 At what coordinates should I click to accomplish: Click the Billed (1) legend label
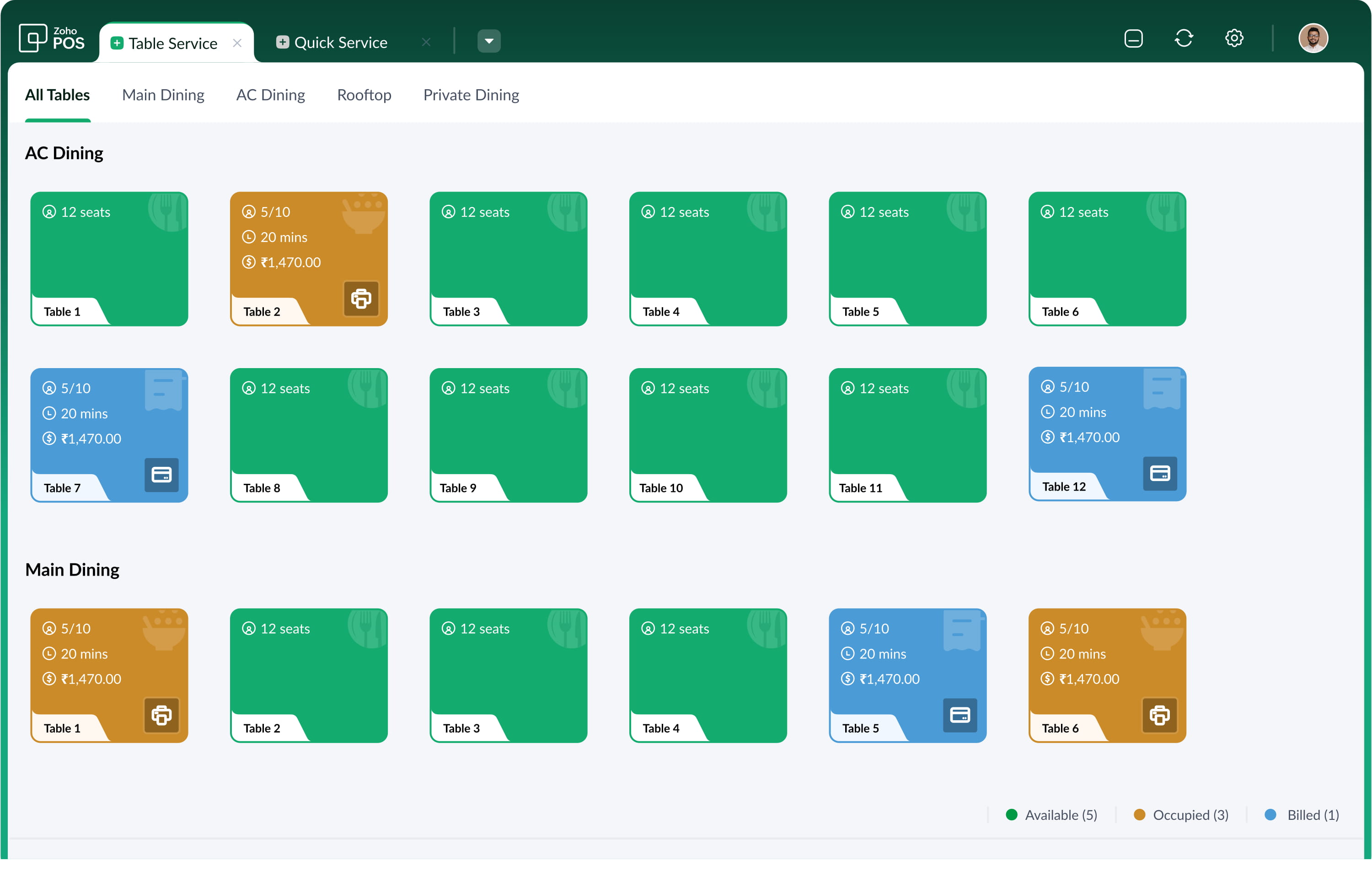pos(1313,815)
